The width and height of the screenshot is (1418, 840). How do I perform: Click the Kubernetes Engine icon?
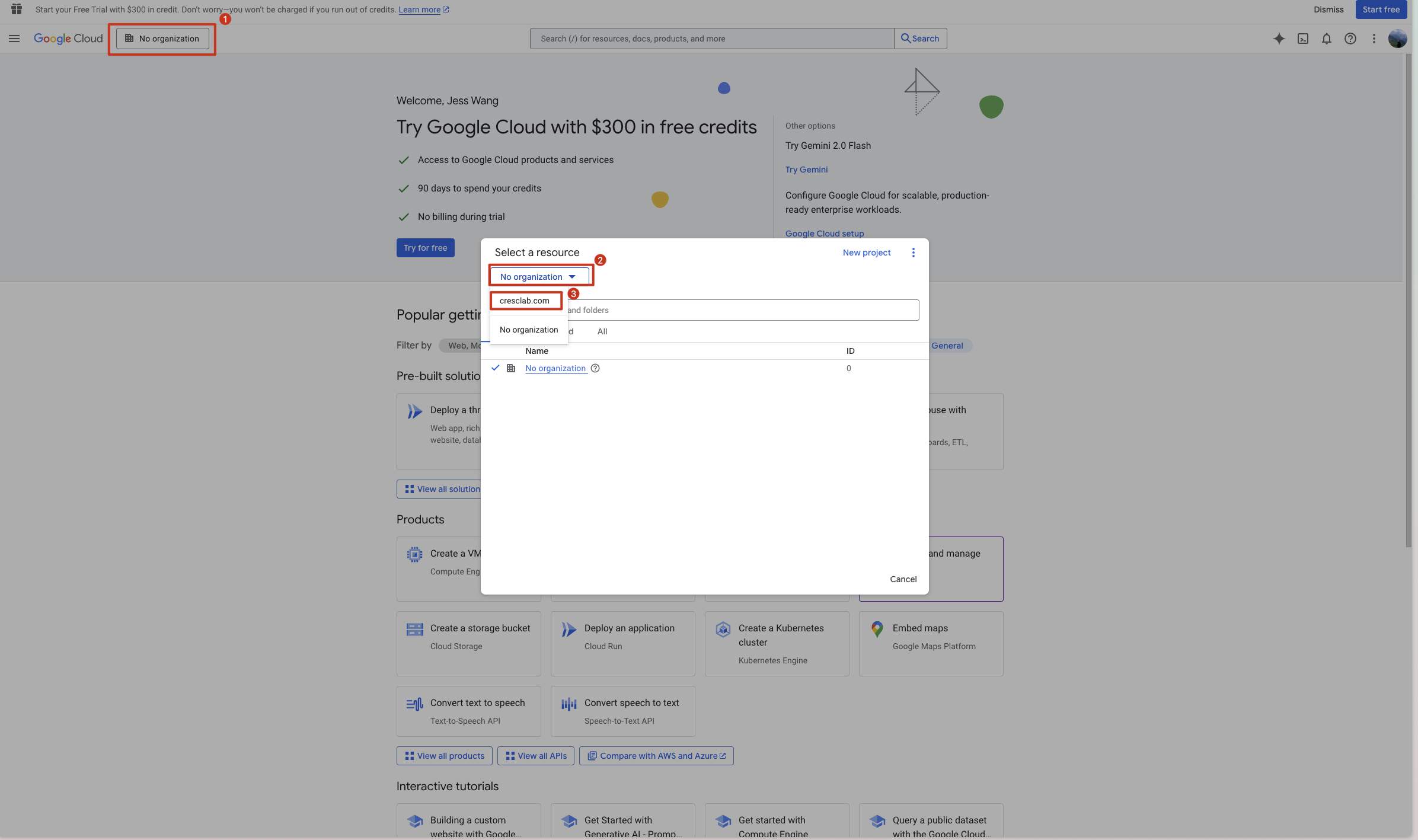[x=723, y=630]
